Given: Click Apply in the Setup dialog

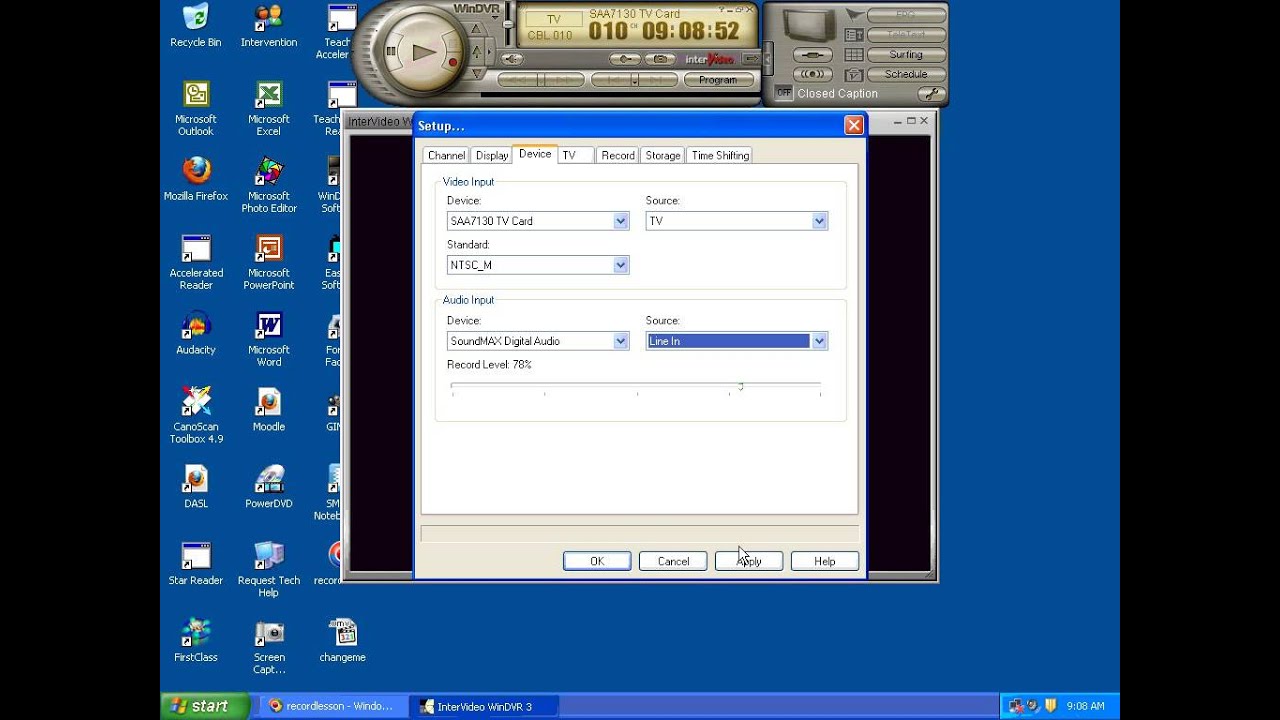Looking at the screenshot, I should 749,561.
